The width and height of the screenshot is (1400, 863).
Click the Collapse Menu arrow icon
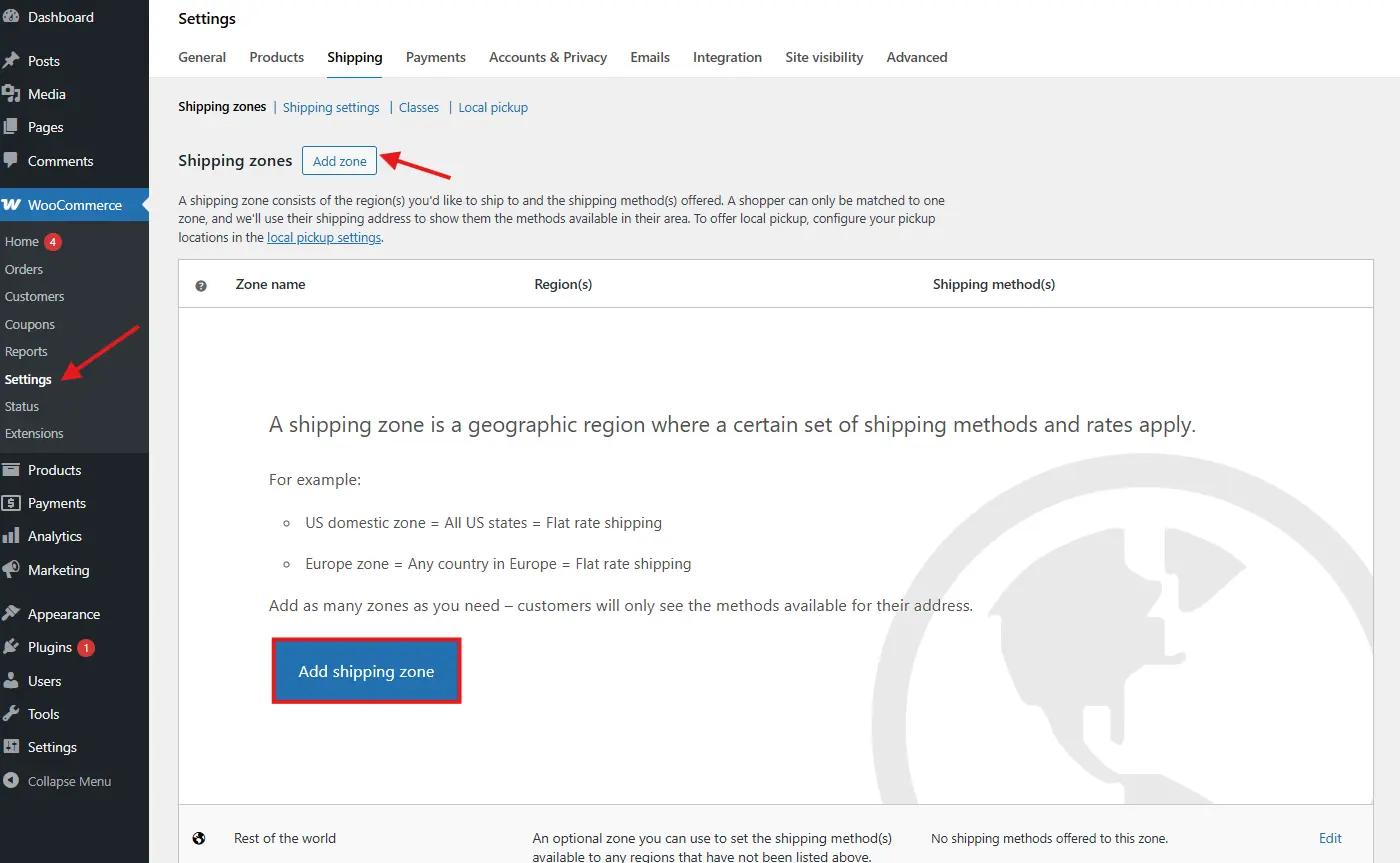coord(11,781)
